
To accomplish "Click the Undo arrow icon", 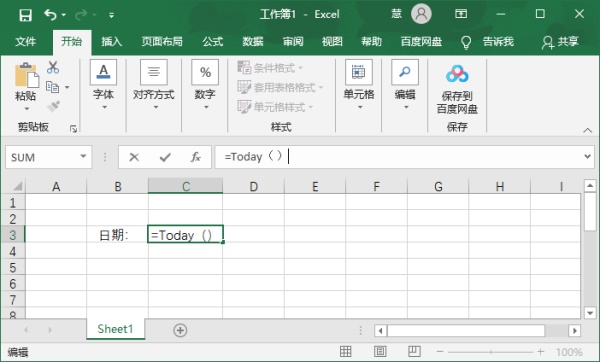I will (x=50, y=15).
